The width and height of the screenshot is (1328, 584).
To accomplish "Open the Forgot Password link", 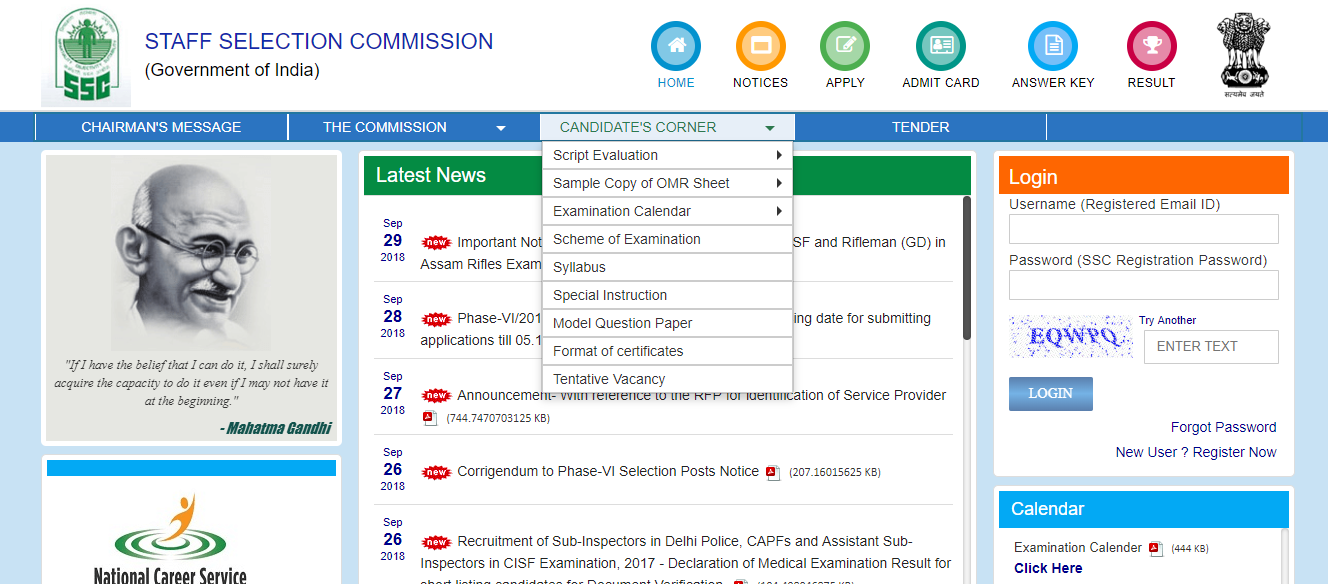I will click(x=1223, y=427).
